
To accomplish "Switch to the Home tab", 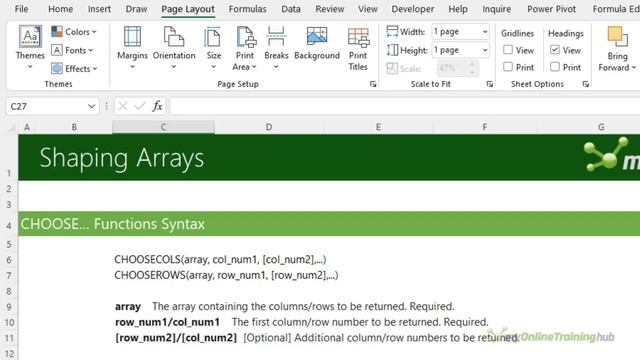I will coord(60,9).
